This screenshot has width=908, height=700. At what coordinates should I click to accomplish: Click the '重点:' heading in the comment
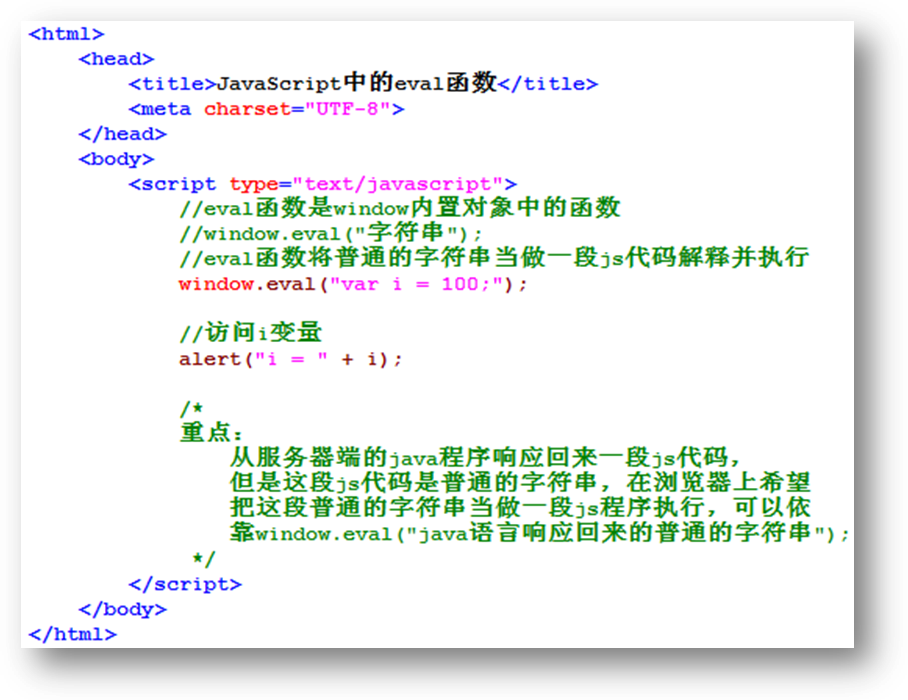[x=211, y=433]
